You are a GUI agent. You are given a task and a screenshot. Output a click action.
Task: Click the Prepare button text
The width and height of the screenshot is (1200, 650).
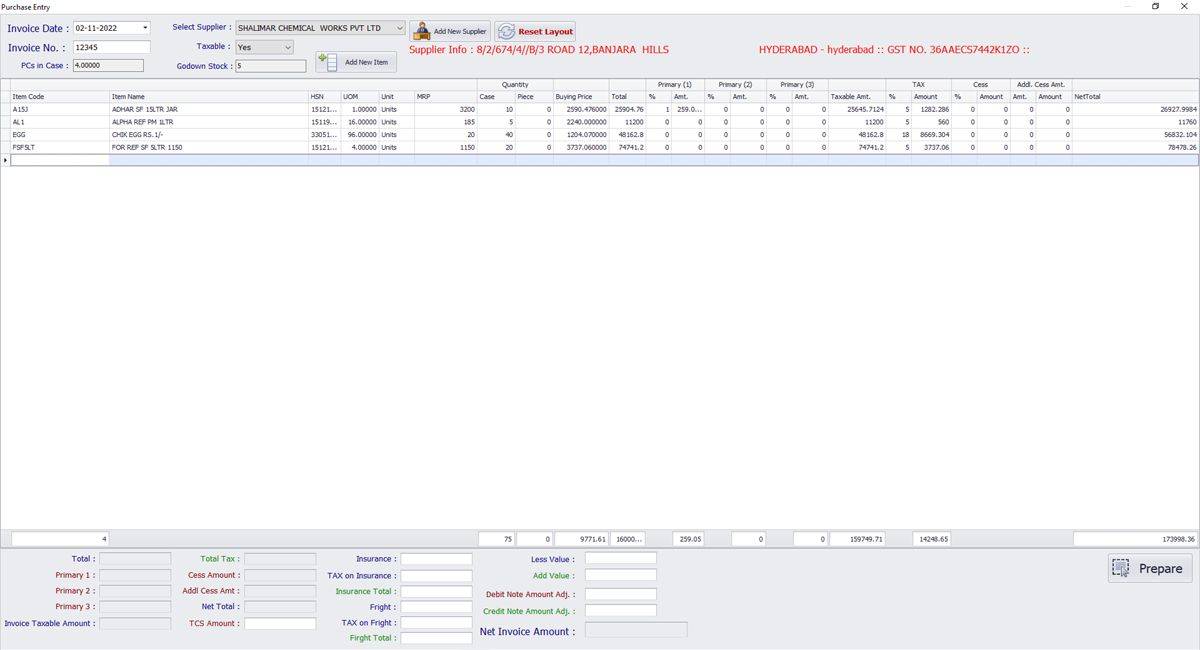click(x=1160, y=569)
